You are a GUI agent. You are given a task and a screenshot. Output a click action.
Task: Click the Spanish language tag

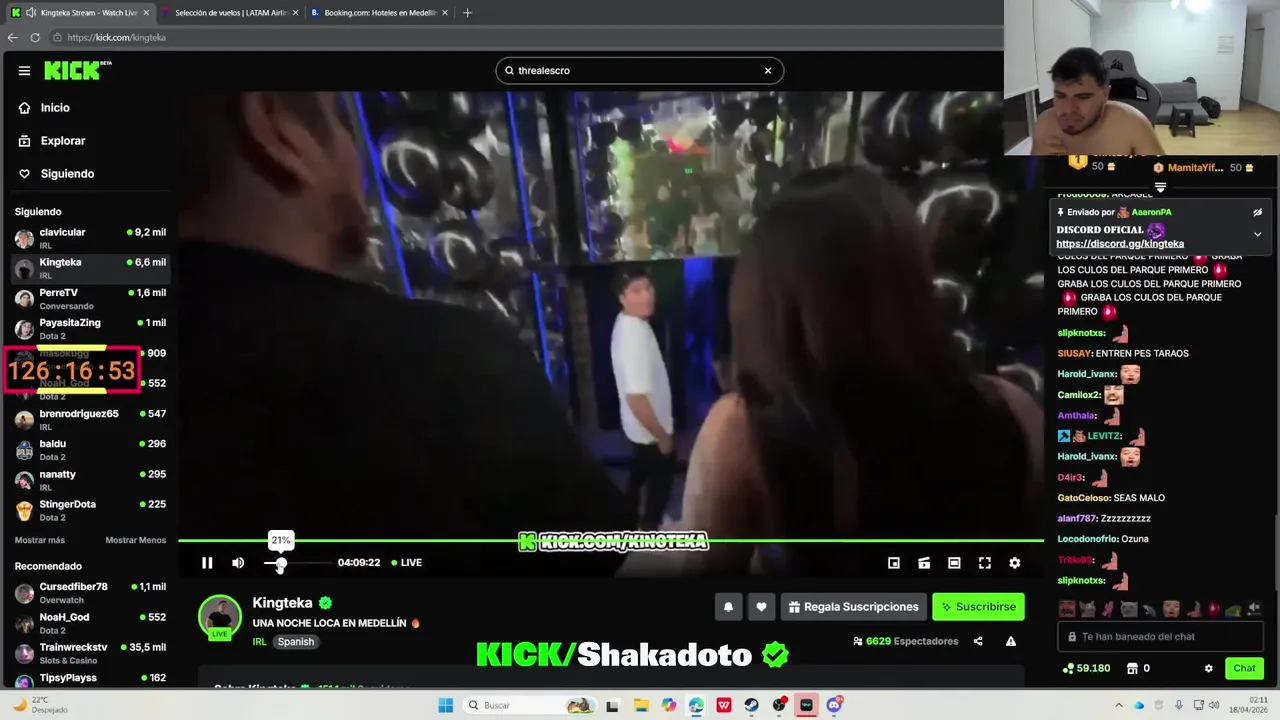pos(296,642)
